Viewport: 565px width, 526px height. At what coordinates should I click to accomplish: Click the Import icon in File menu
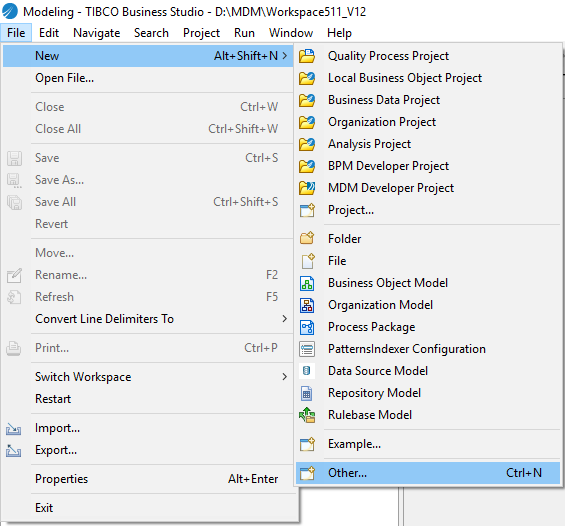(x=14, y=429)
